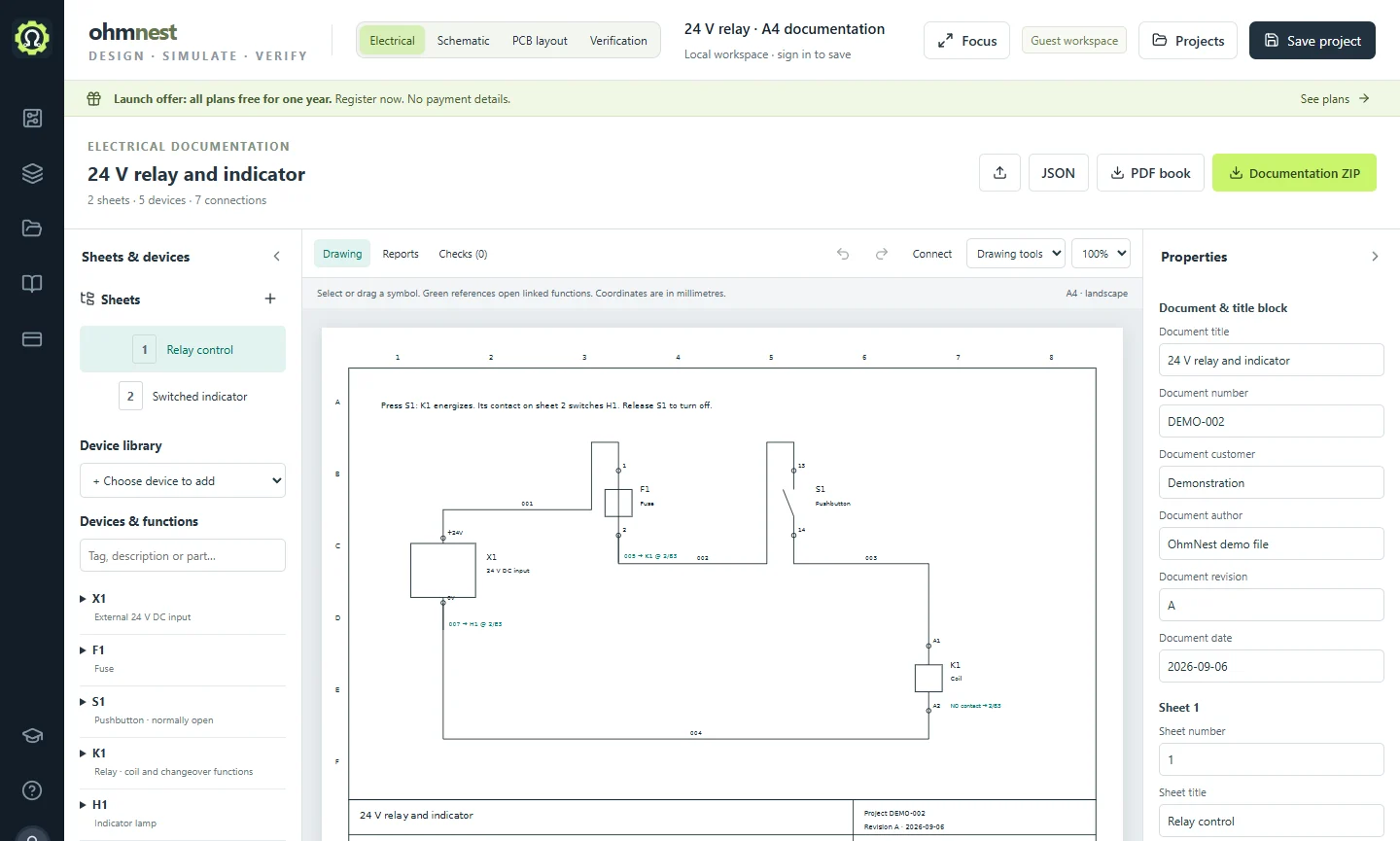The height and width of the screenshot is (841, 1400).
Task: Open the Drawing tools dropdown
Action: pyautogui.click(x=1016, y=254)
